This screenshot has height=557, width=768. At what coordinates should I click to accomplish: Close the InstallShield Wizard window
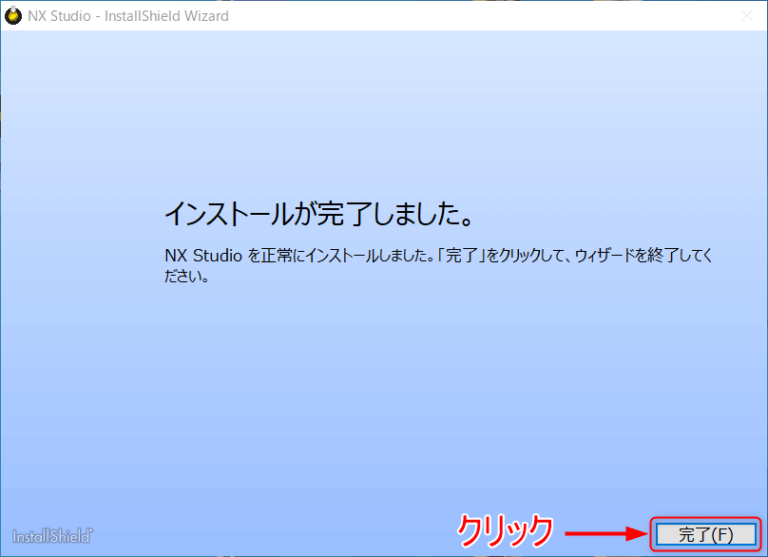point(745,16)
